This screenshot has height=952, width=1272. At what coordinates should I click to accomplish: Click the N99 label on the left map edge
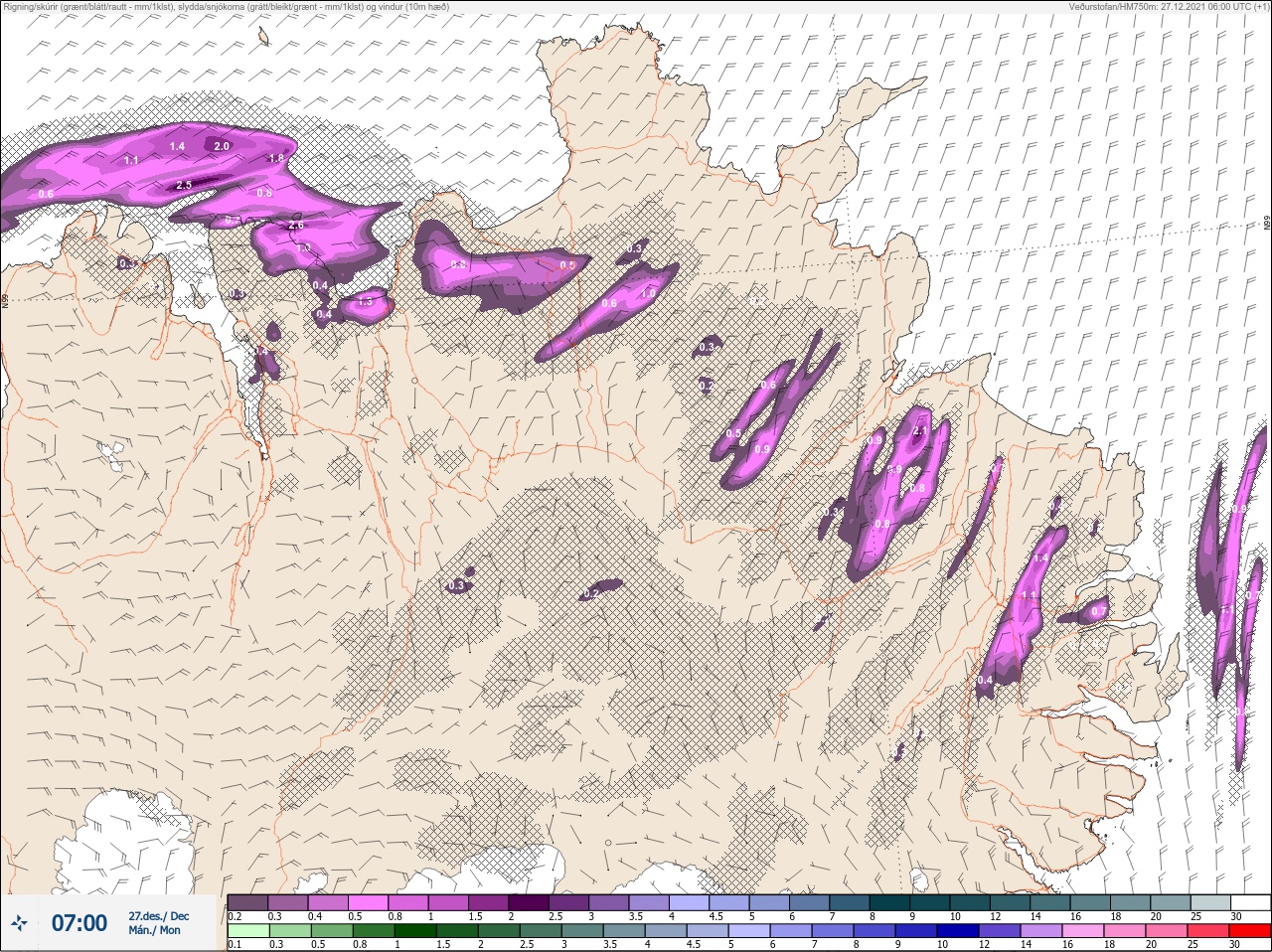coord(5,299)
